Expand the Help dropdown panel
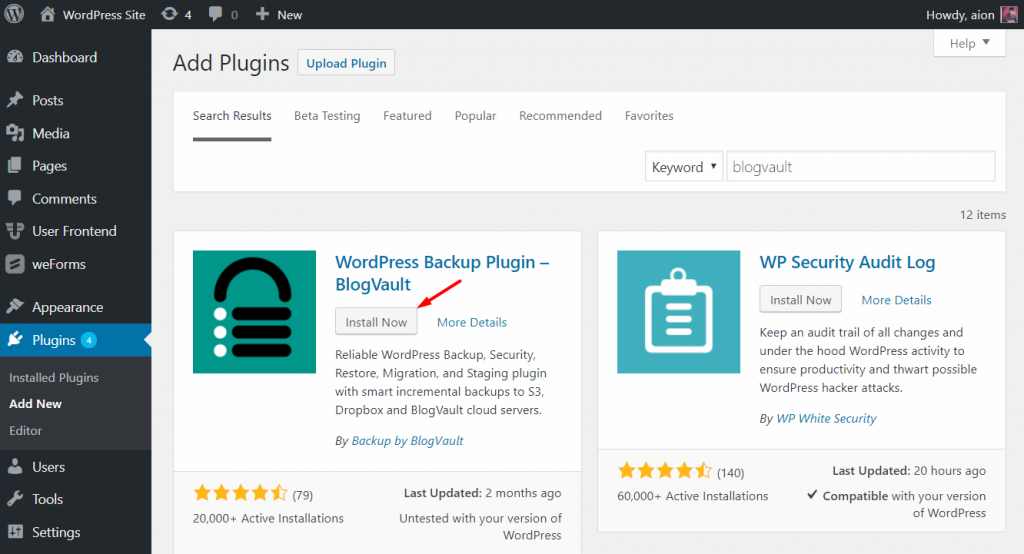This screenshot has width=1024, height=554. pyautogui.click(x=969, y=43)
